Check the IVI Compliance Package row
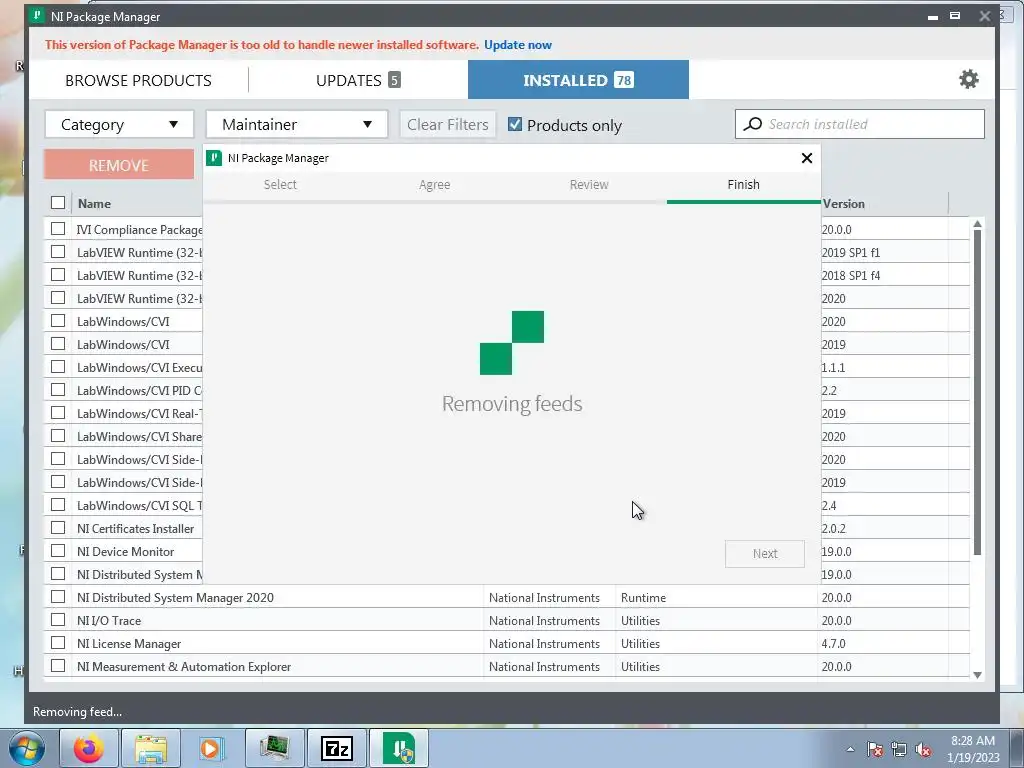1024x768 pixels. coord(58,229)
